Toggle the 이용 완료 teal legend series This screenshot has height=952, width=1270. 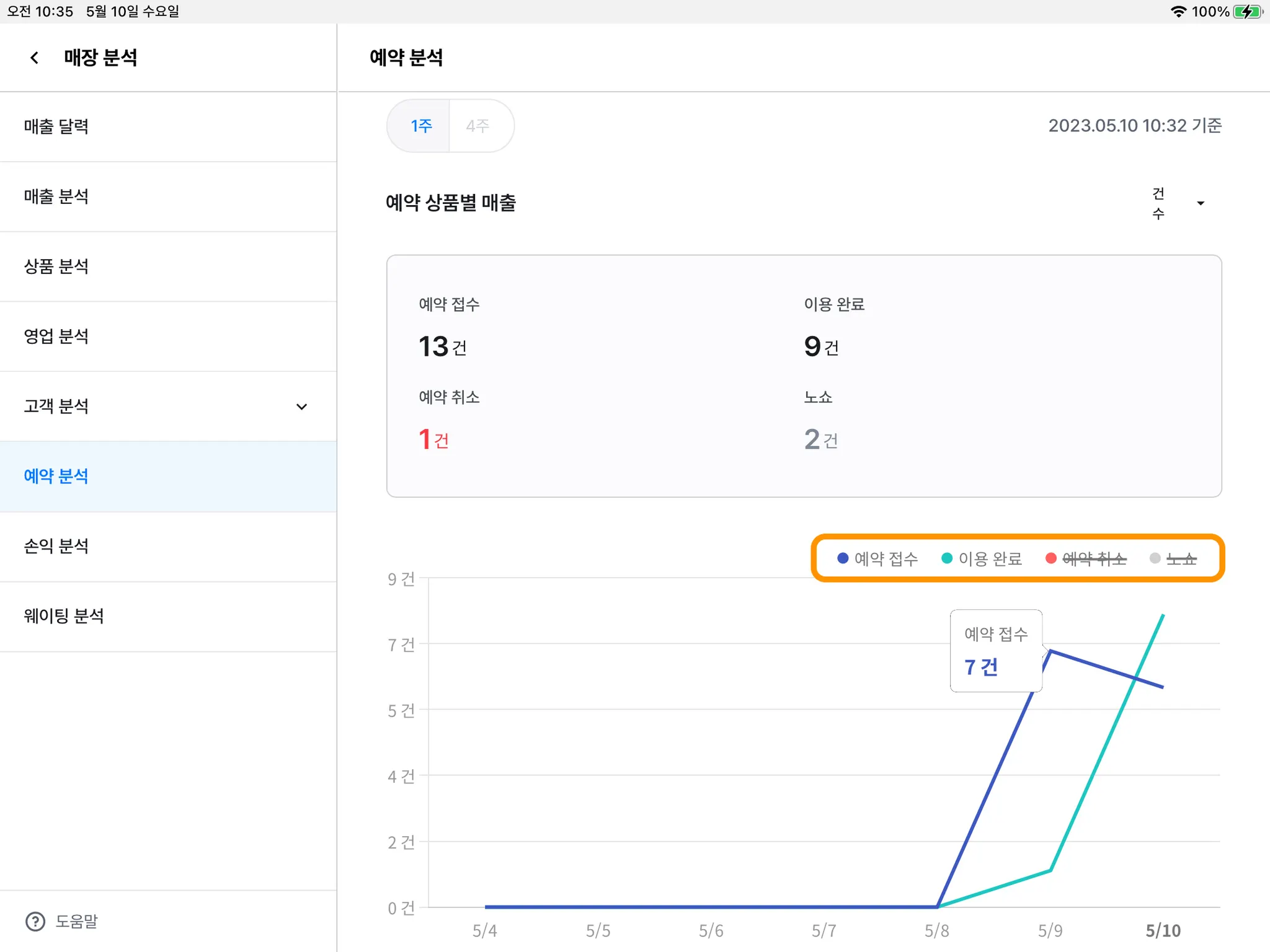982,558
